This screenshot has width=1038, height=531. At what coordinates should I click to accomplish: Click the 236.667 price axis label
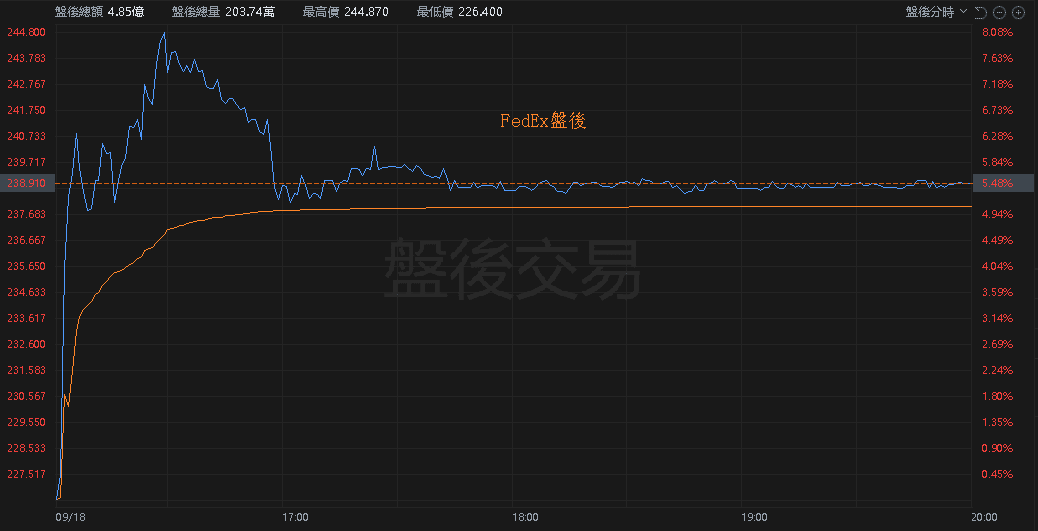(x=25, y=240)
